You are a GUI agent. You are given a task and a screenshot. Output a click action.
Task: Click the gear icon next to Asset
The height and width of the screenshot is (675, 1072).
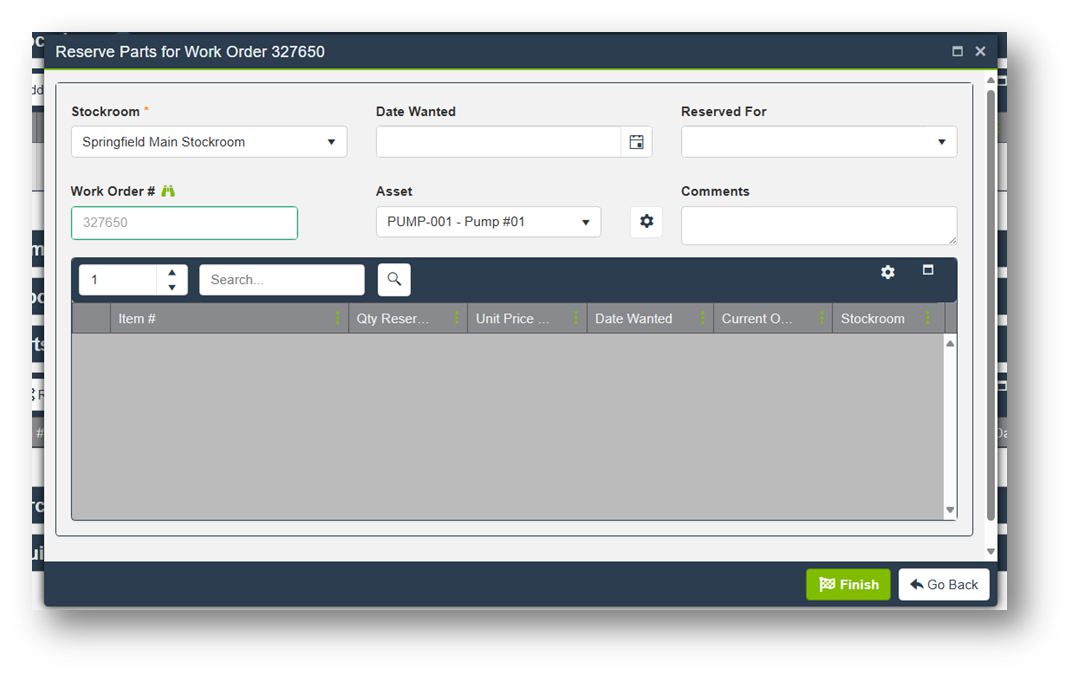[646, 222]
